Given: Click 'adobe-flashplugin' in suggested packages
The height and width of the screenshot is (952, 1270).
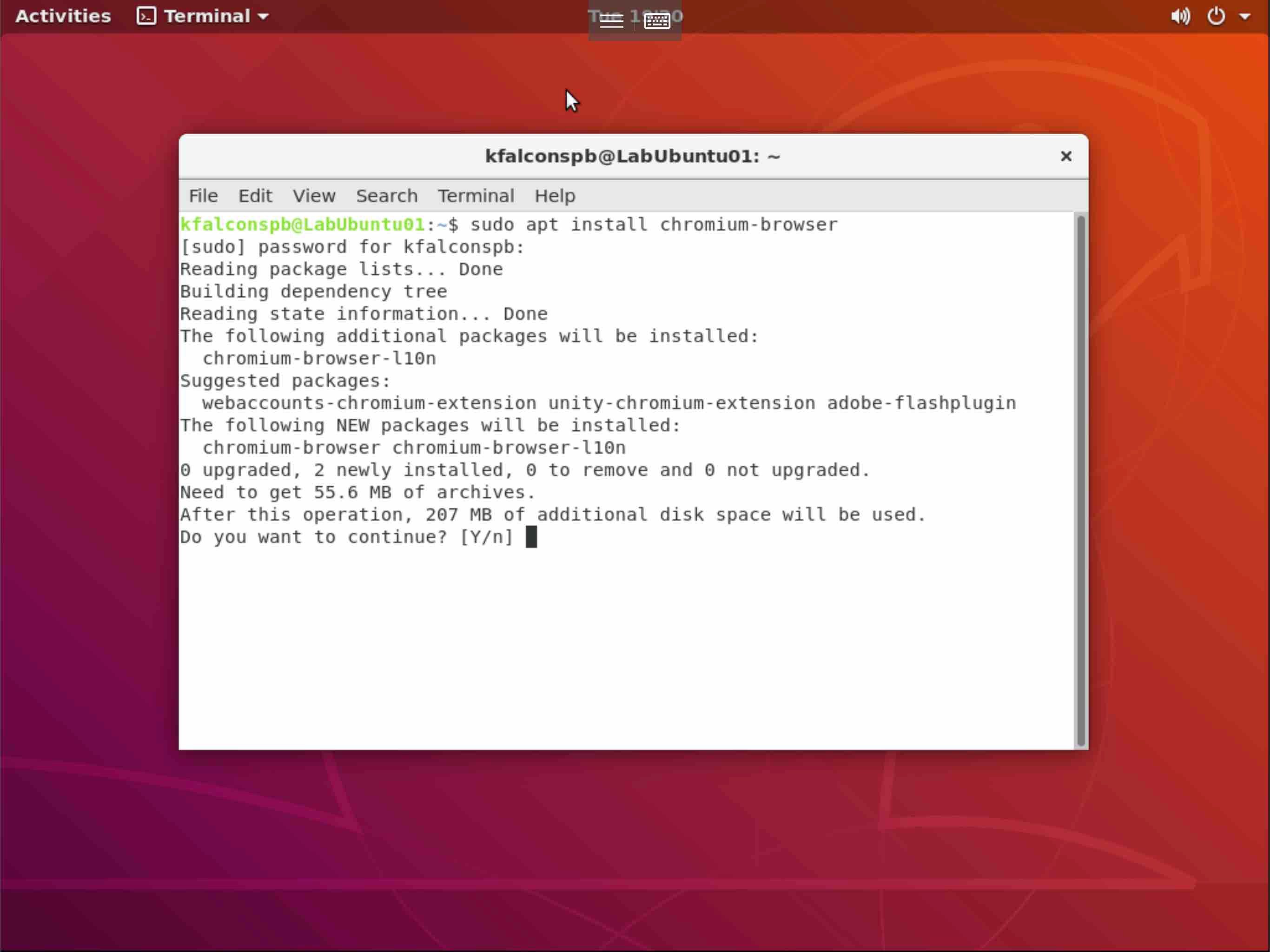Looking at the screenshot, I should (x=921, y=403).
